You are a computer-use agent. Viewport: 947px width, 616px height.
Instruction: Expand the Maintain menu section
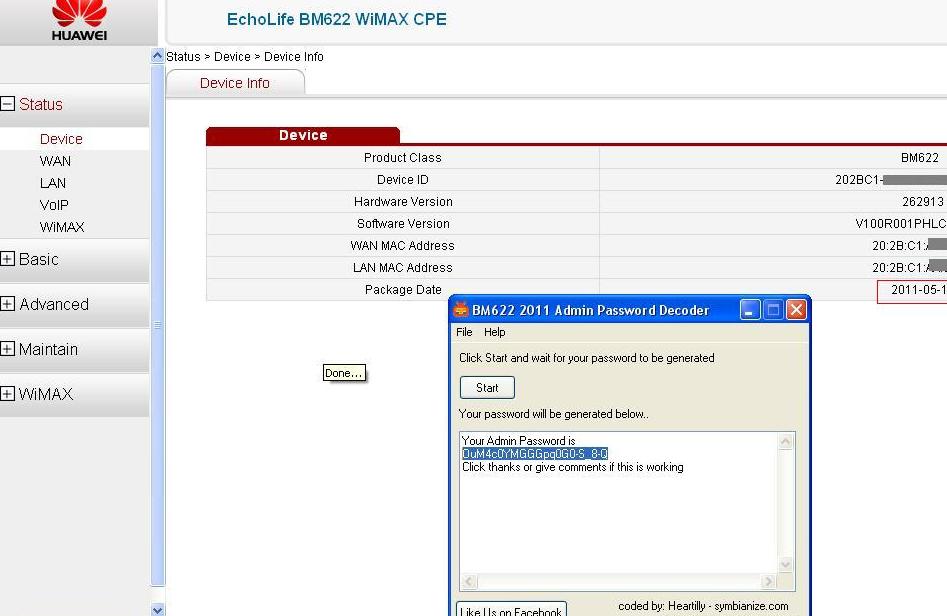8,349
